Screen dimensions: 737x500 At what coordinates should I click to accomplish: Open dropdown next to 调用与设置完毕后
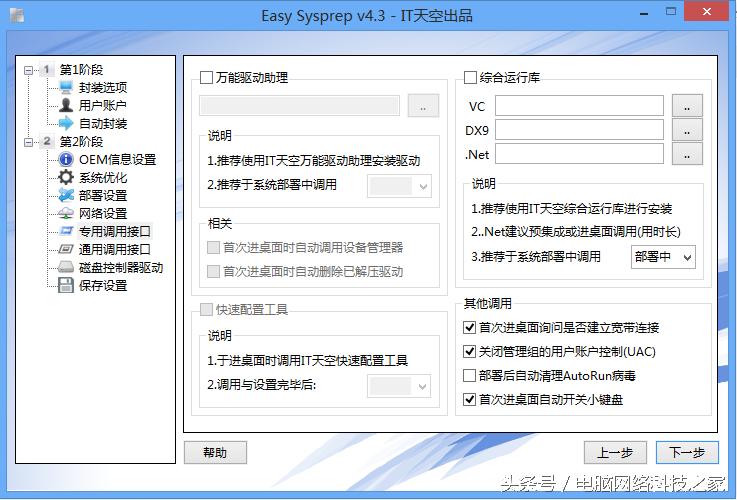[x=399, y=386]
